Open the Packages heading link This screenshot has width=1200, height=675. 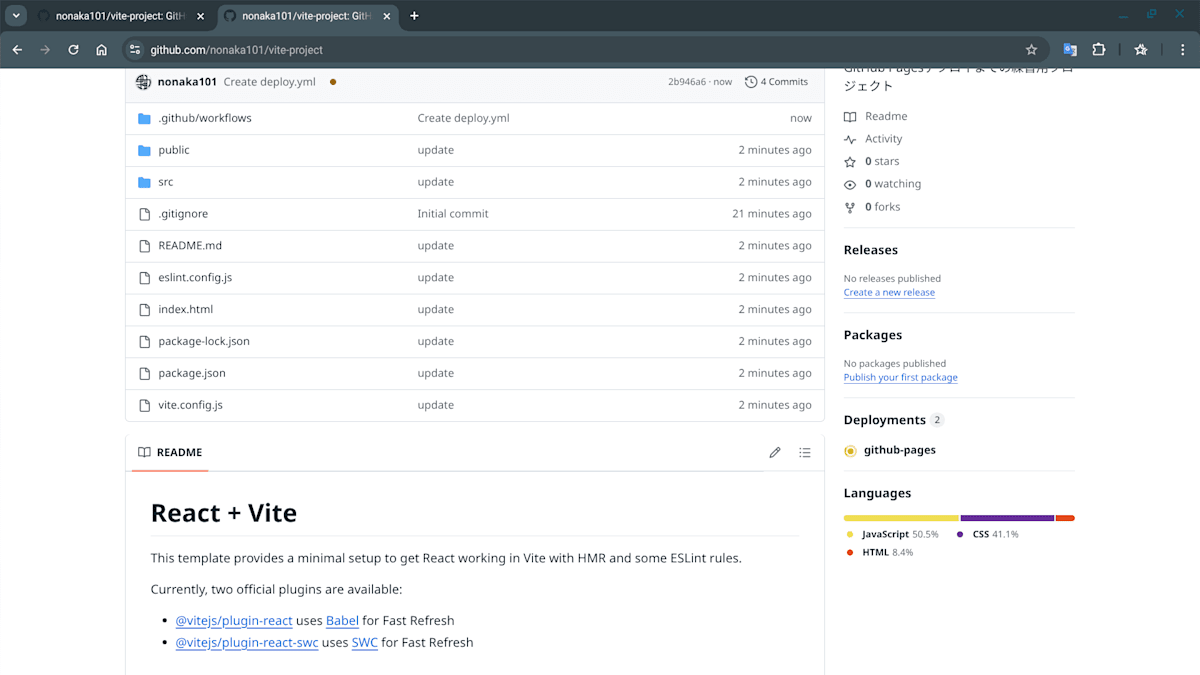pyautogui.click(x=873, y=336)
